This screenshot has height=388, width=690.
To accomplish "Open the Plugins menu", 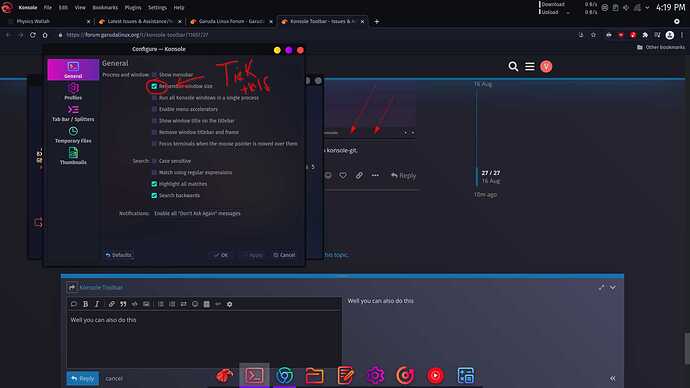I will (133, 7).
